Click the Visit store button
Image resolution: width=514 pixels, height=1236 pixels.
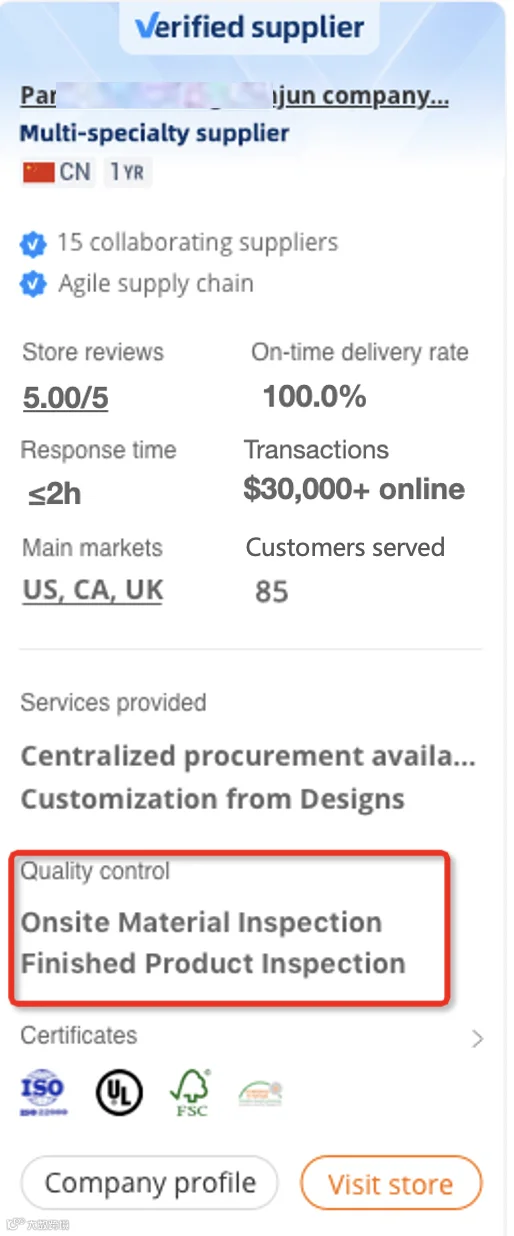[x=391, y=1185]
